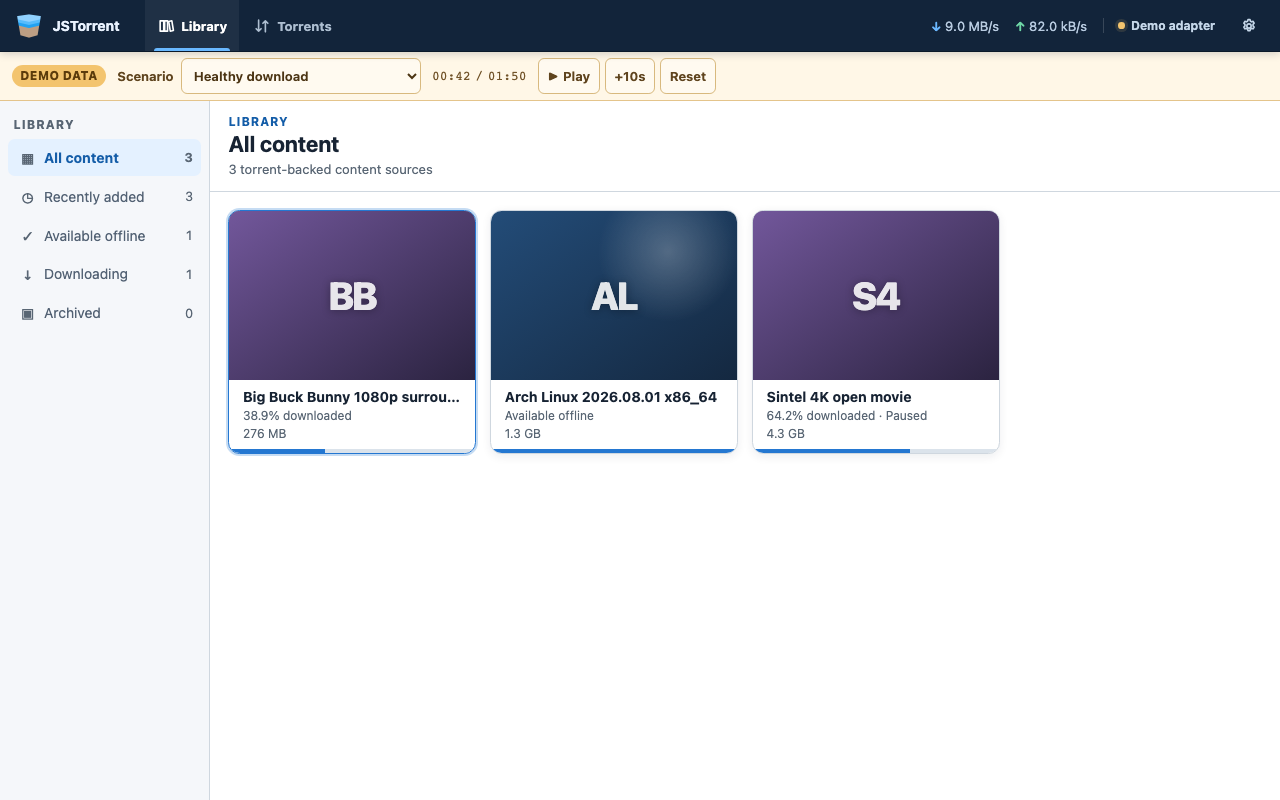Click the upload speed 82.0 kB/s indicator
This screenshot has width=1280, height=800.
coord(1051,26)
